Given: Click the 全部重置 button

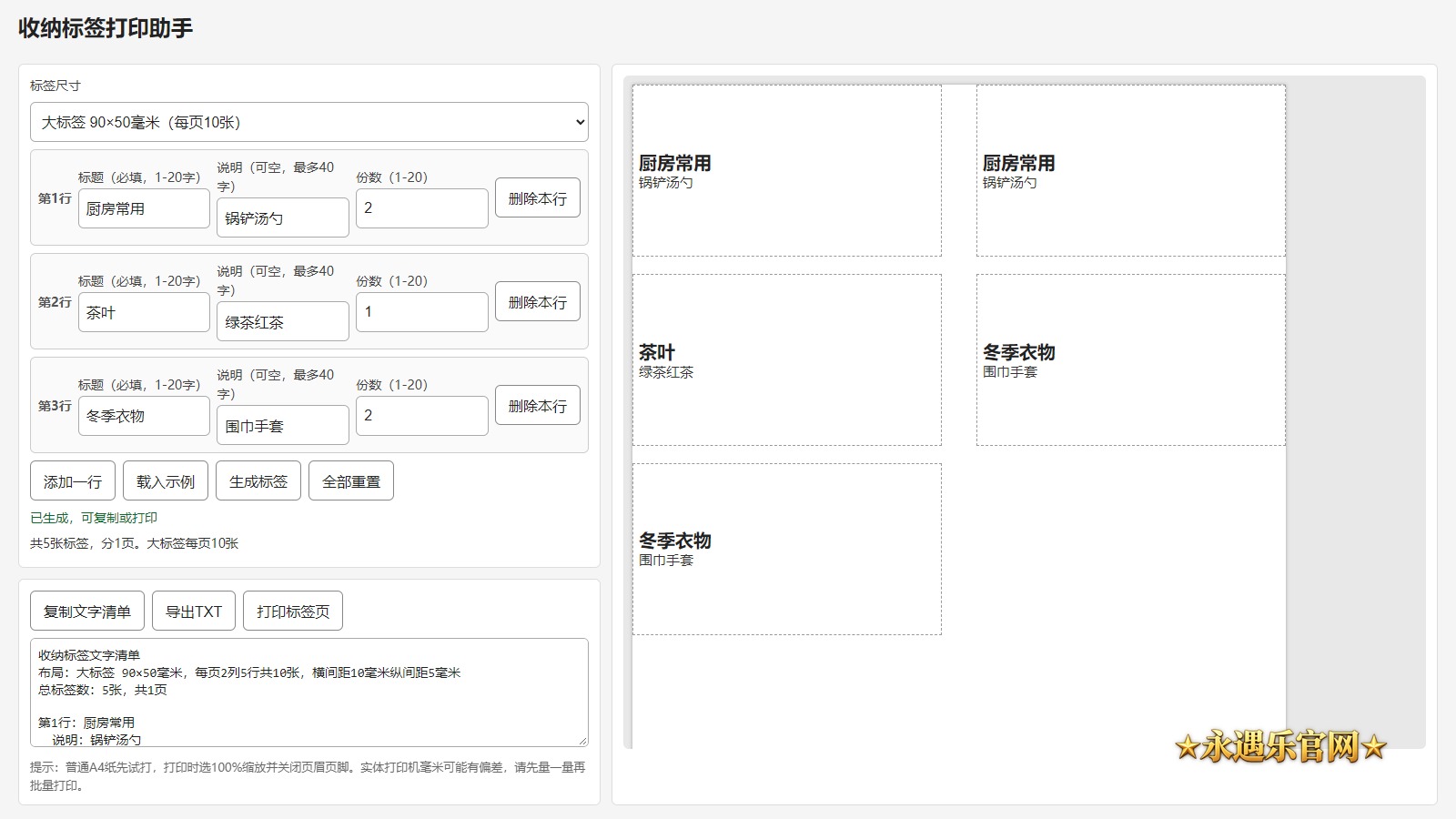Looking at the screenshot, I should tap(351, 480).
